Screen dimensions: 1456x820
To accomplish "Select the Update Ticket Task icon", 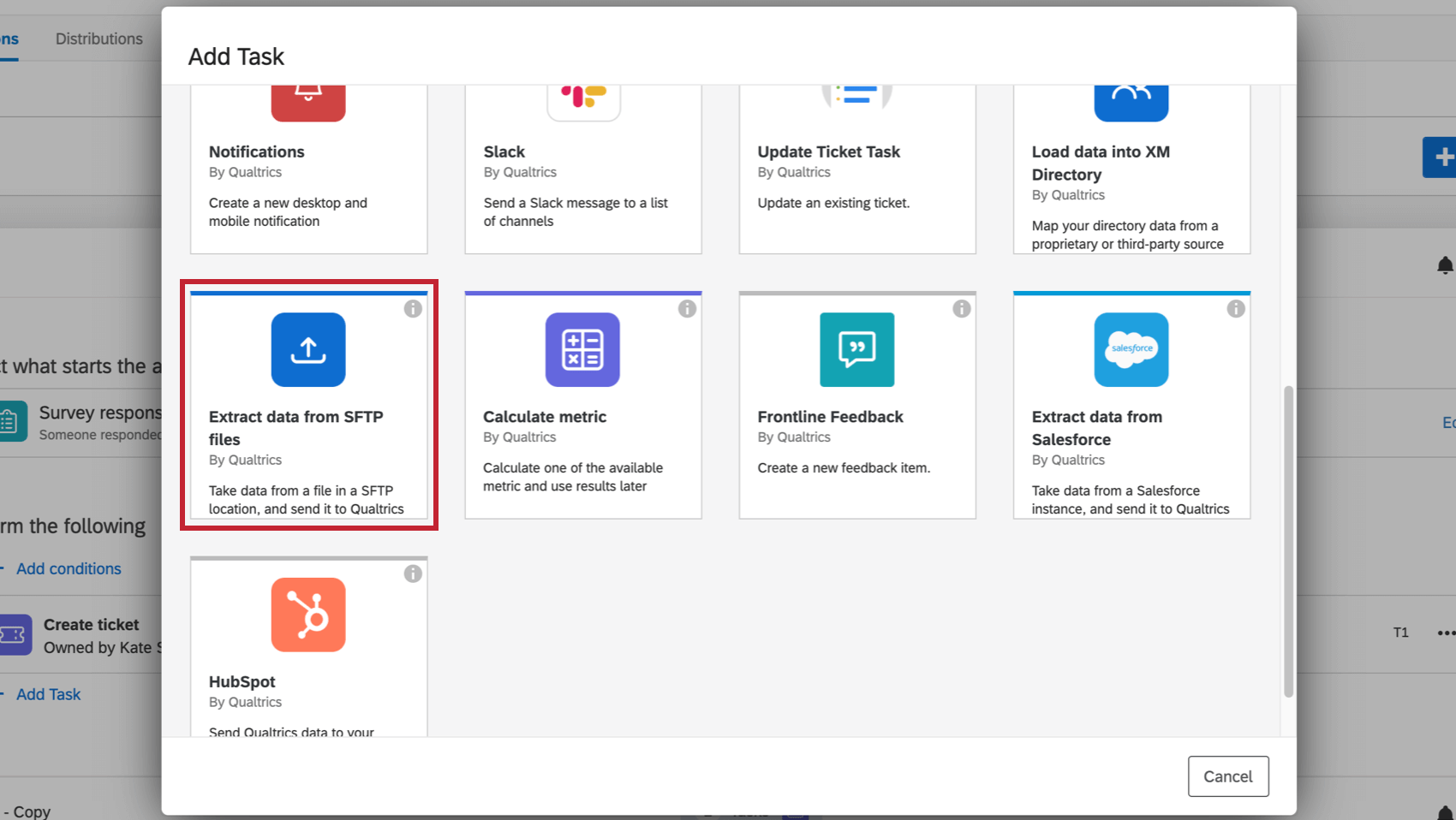I will point(857,99).
